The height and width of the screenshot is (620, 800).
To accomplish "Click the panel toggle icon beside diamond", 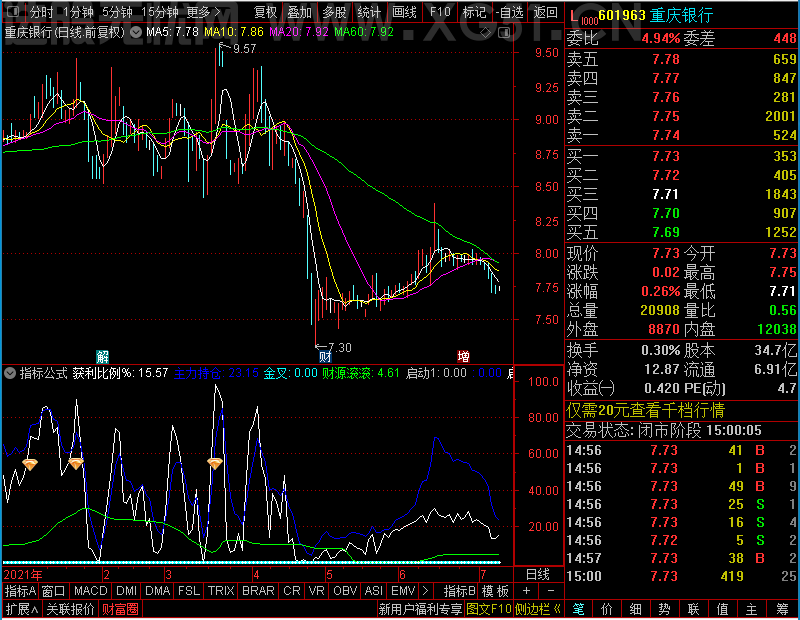I will 504,33.
